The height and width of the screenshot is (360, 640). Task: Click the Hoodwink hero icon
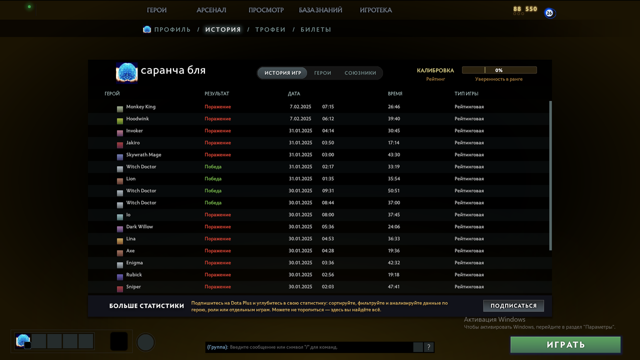pos(120,121)
